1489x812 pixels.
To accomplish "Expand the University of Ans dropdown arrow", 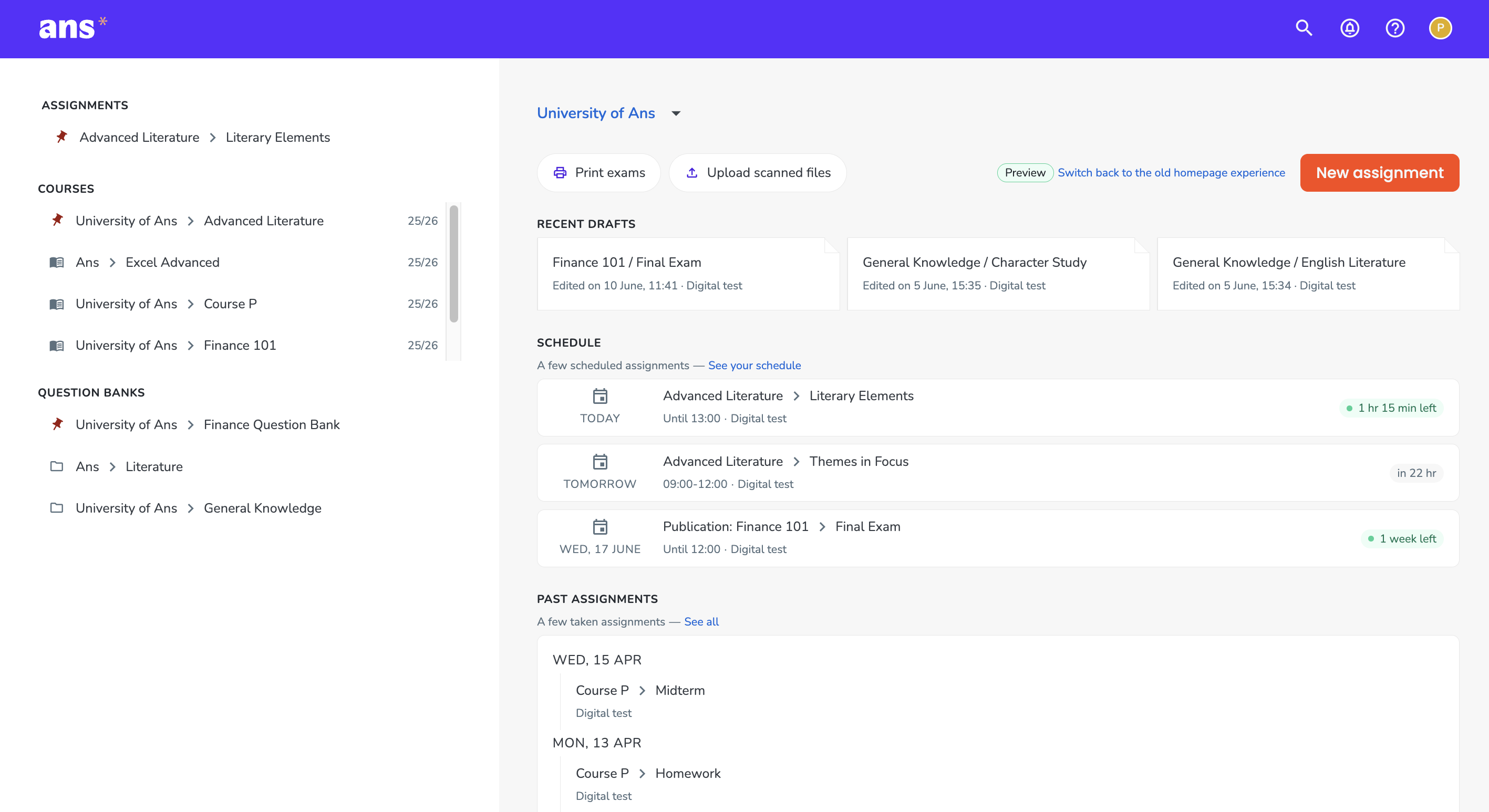I will click(676, 113).
